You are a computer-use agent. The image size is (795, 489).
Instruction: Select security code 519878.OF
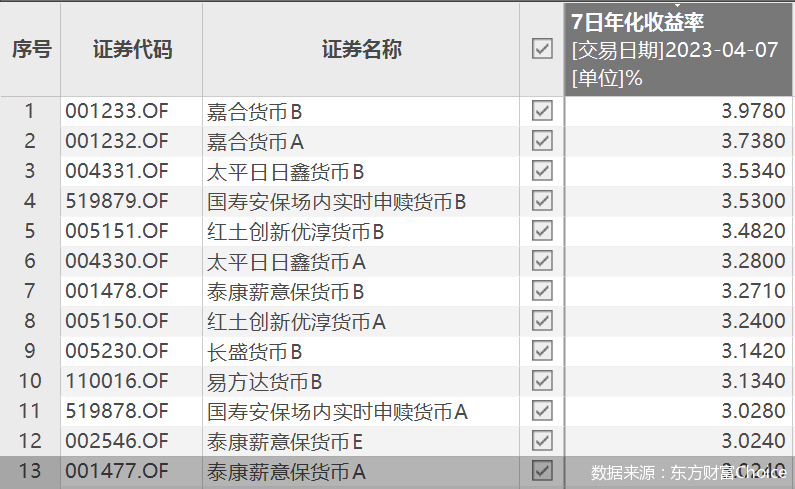pyautogui.click(x=117, y=411)
